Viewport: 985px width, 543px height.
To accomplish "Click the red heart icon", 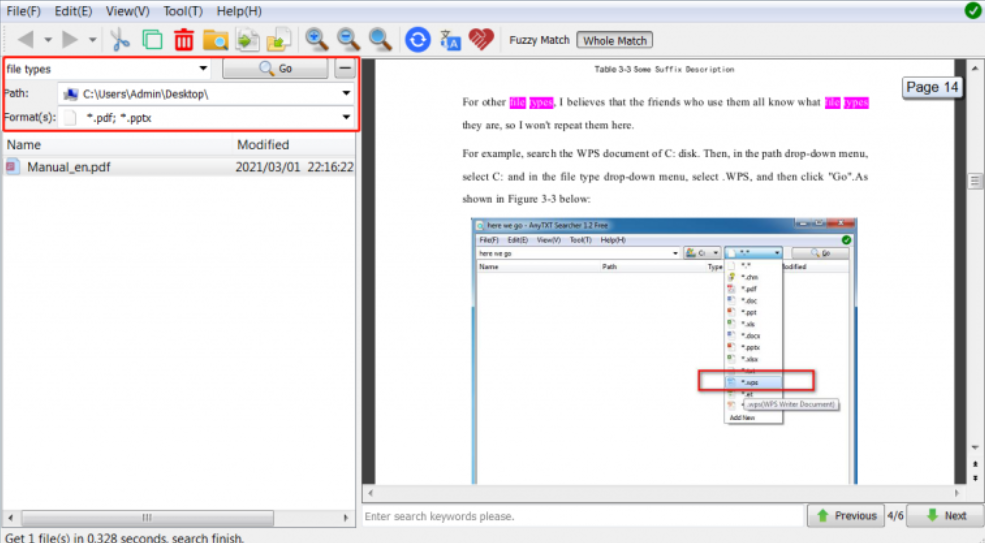I will coord(481,40).
